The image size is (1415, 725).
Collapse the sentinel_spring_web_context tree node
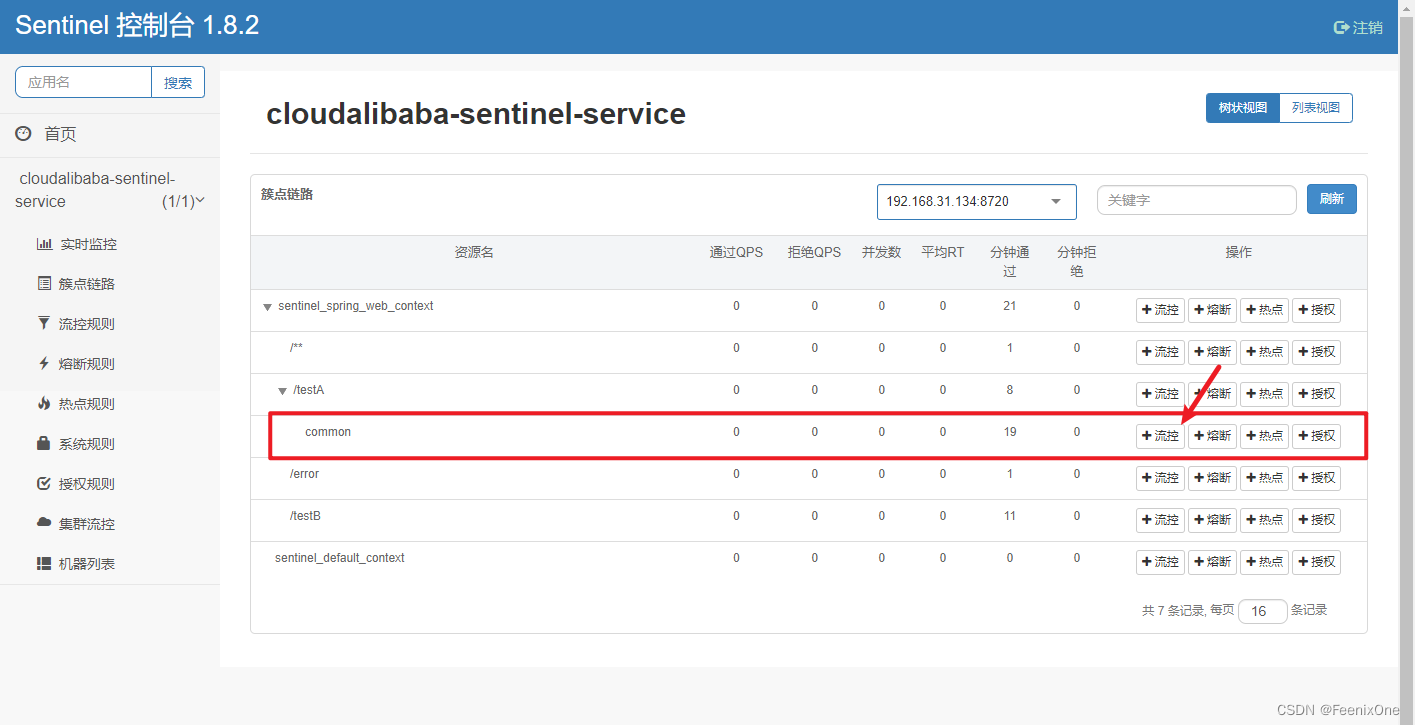tap(267, 307)
